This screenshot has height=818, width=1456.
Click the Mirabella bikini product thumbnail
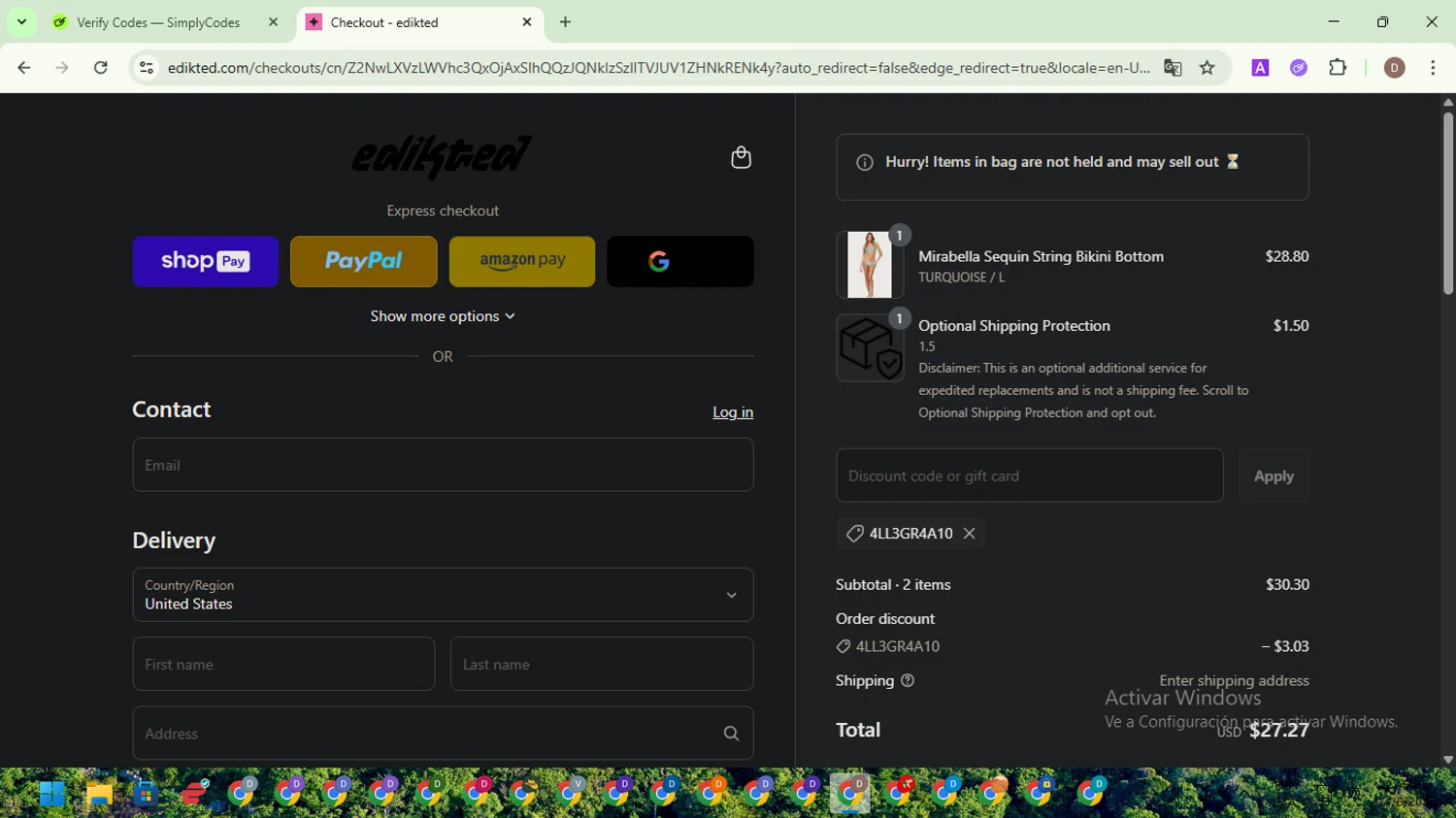point(870,264)
